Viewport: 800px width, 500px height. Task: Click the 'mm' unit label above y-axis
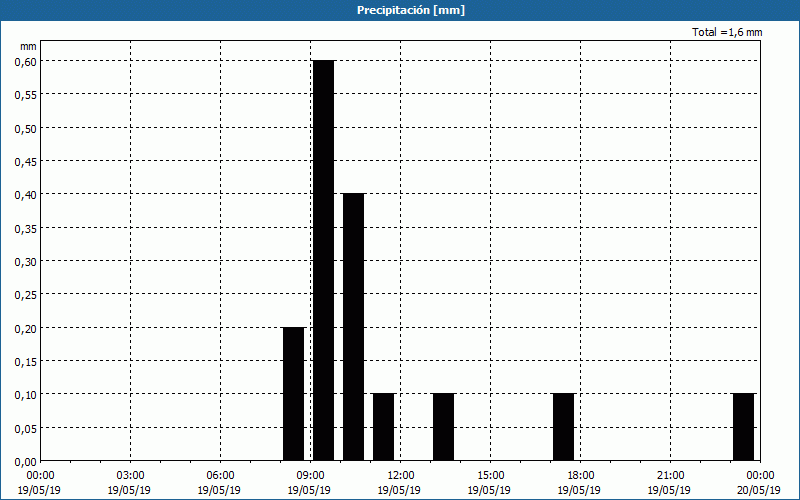[29, 46]
